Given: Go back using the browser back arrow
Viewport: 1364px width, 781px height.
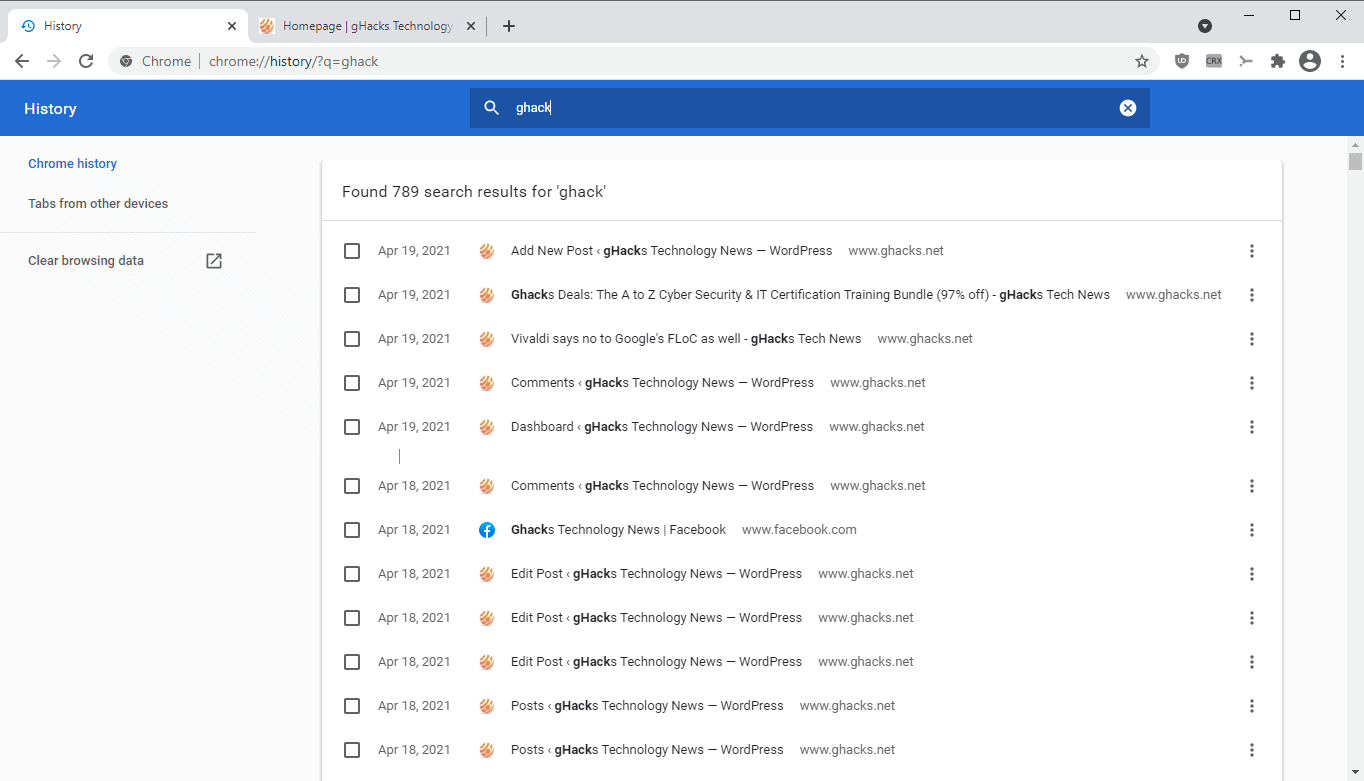Looking at the screenshot, I should 22,61.
